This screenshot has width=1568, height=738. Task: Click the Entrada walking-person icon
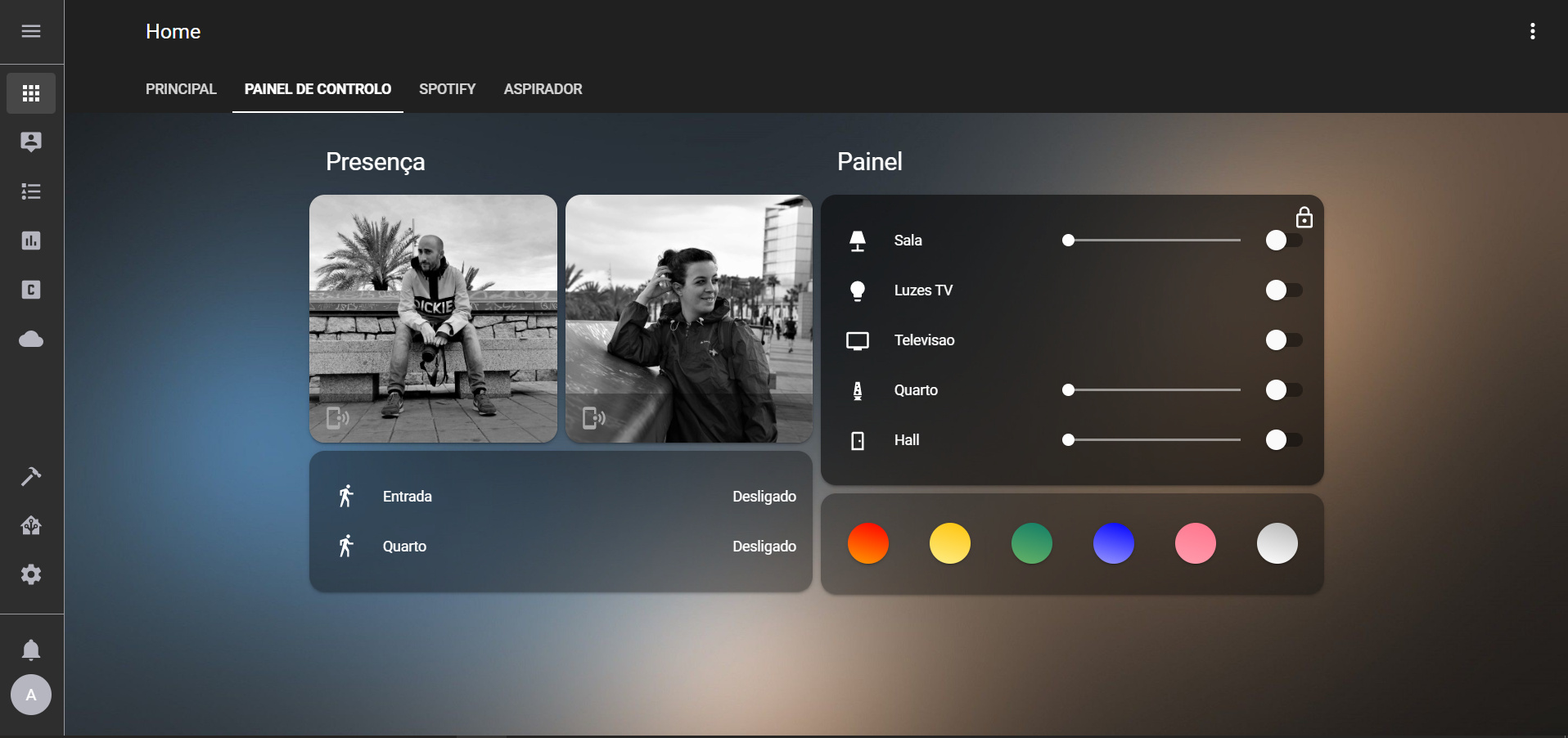[x=346, y=495]
